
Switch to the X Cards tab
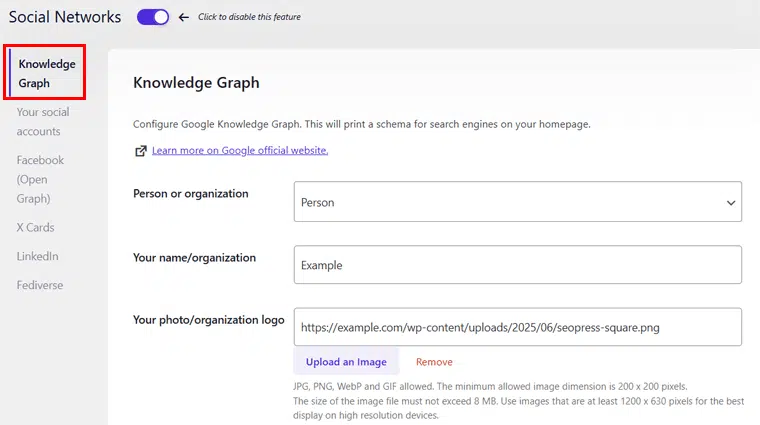click(x=35, y=227)
